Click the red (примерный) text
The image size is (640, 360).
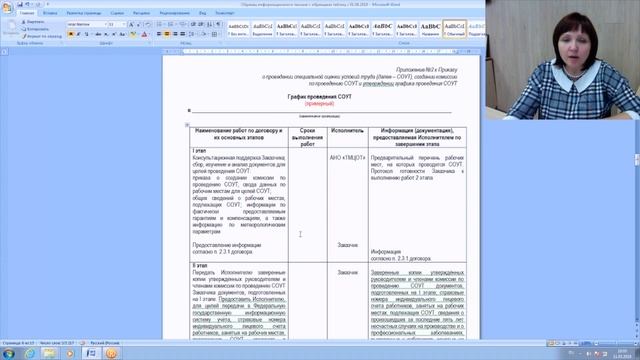[320, 104]
